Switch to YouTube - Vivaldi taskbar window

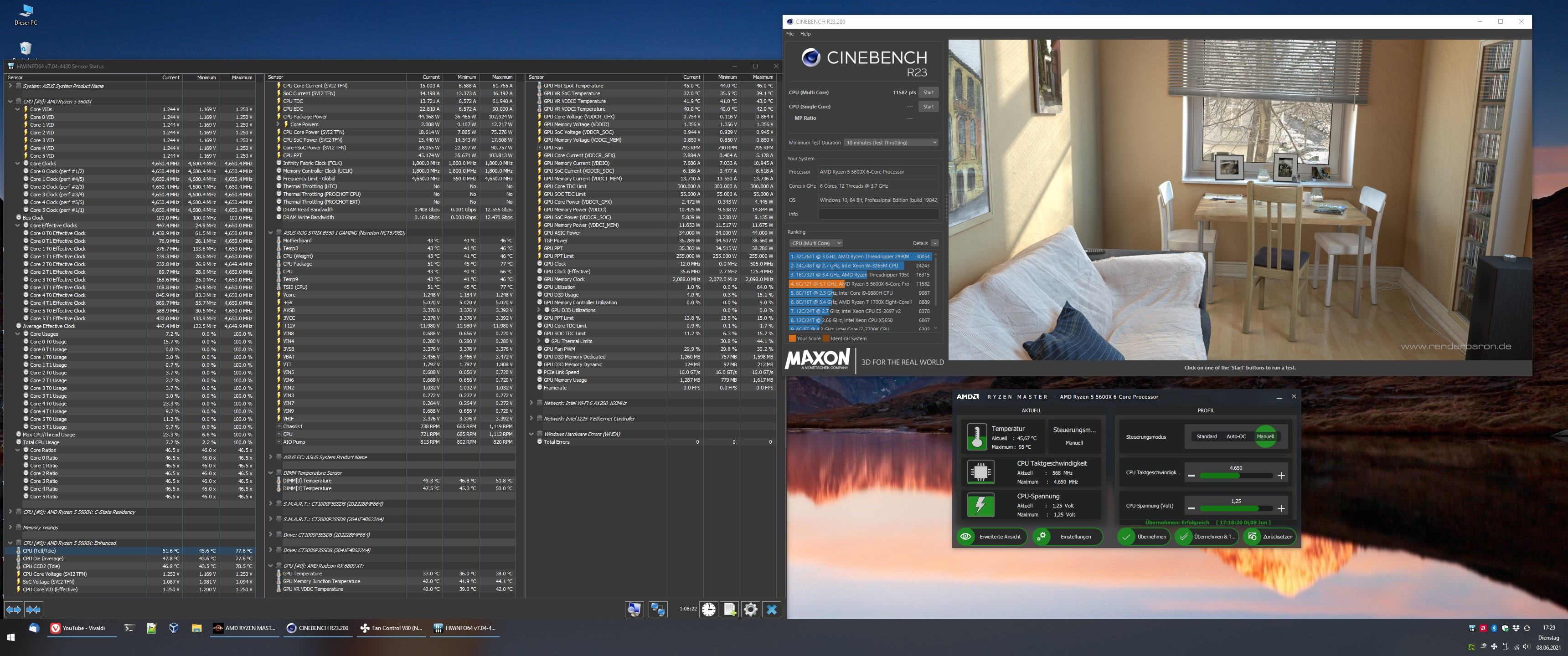point(82,628)
